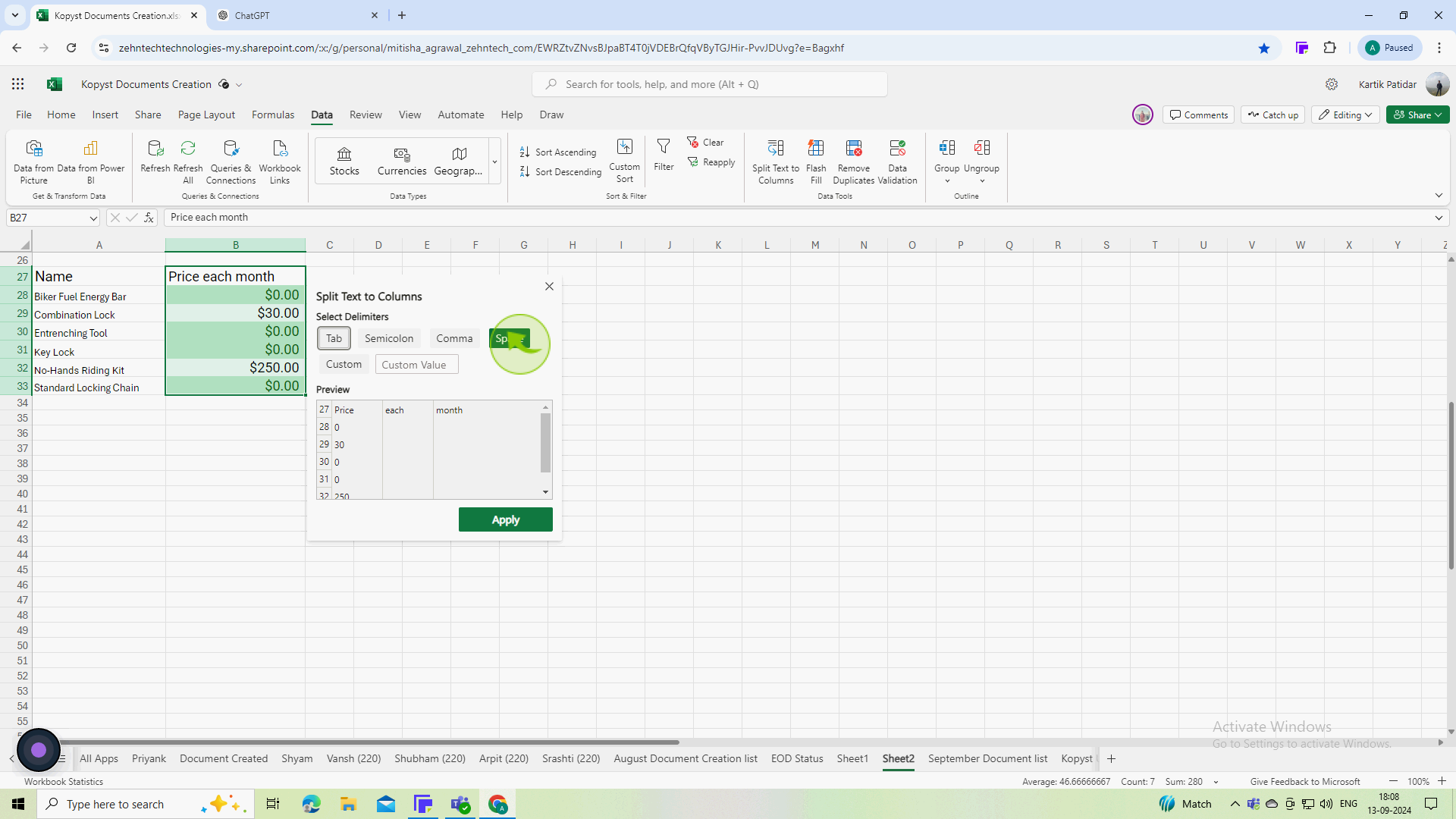Click zoom in plus button
The image size is (1456, 819).
click(1442, 781)
